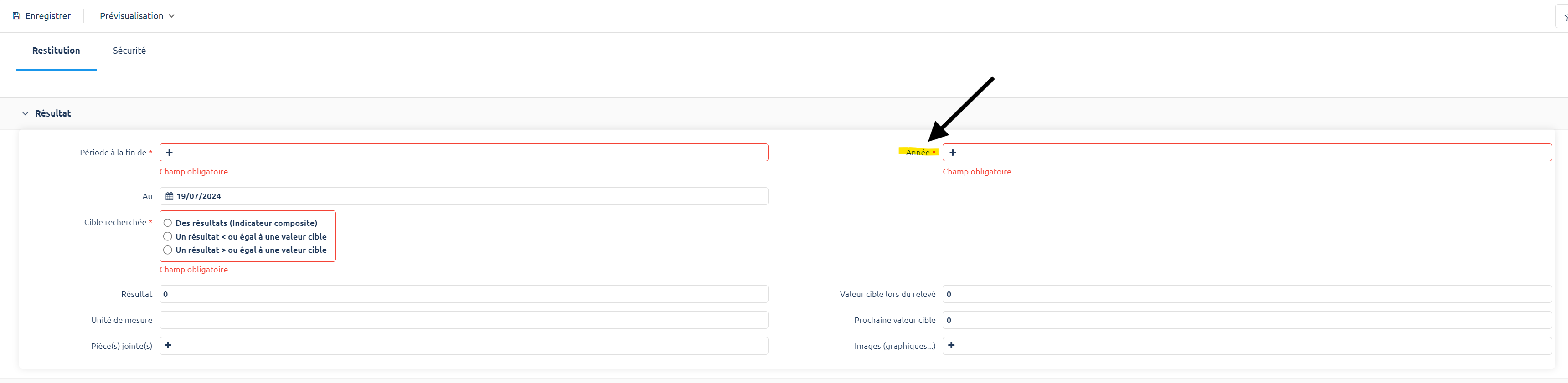Click plus icon in Pièce(s) jointe(s) field
This screenshot has width=1568, height=383.
(168, 345)
